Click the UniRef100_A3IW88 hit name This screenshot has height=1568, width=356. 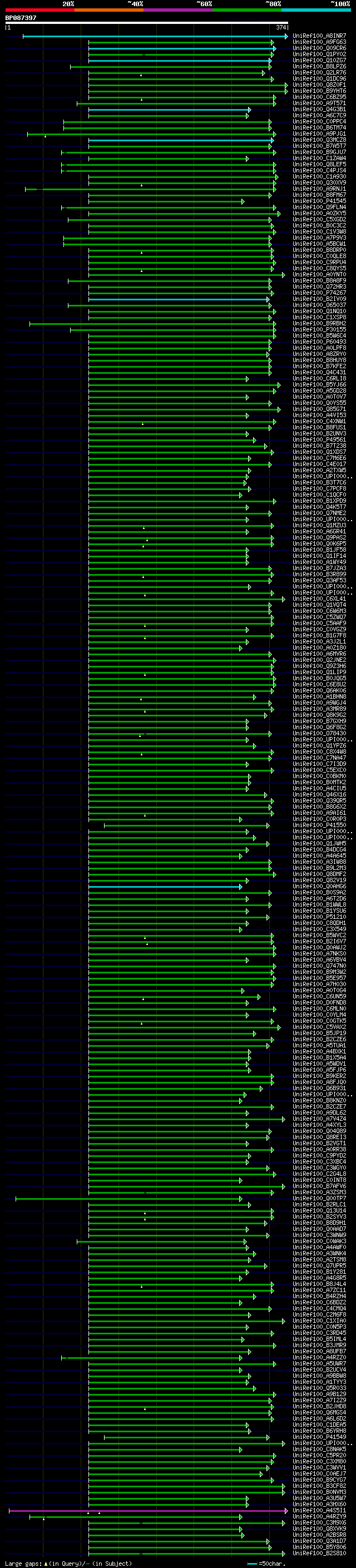319,862
